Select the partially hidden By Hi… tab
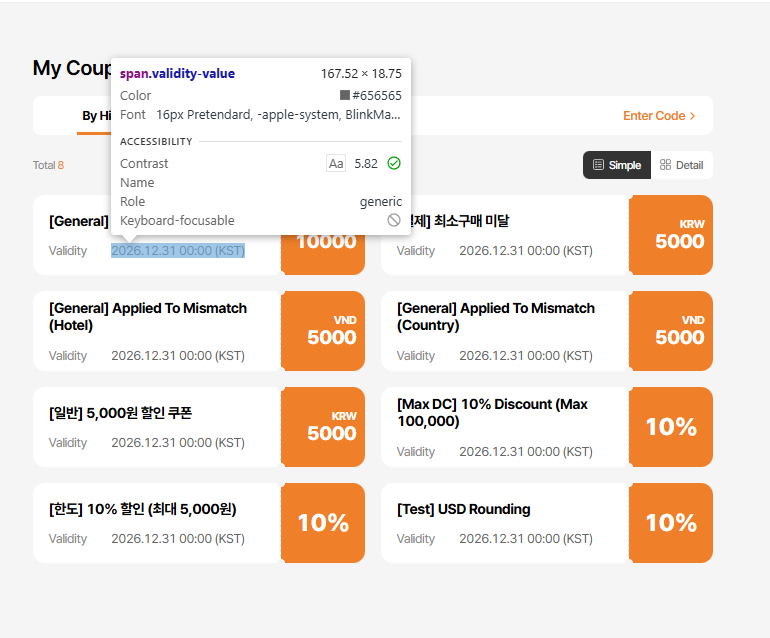Image resolution: width=770 pixels, height=638 pixels. tap(96, 116)
